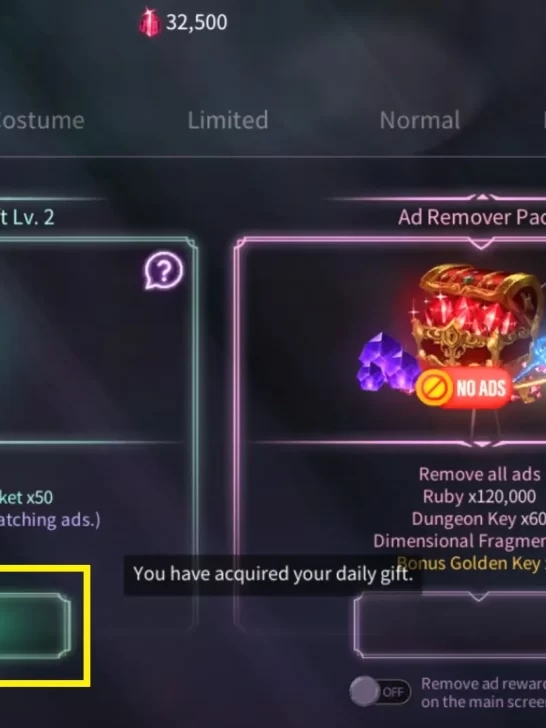Tap the Ruby x120,000 reward line
This screenshot has height=728, width=546.
pos(479,496)
